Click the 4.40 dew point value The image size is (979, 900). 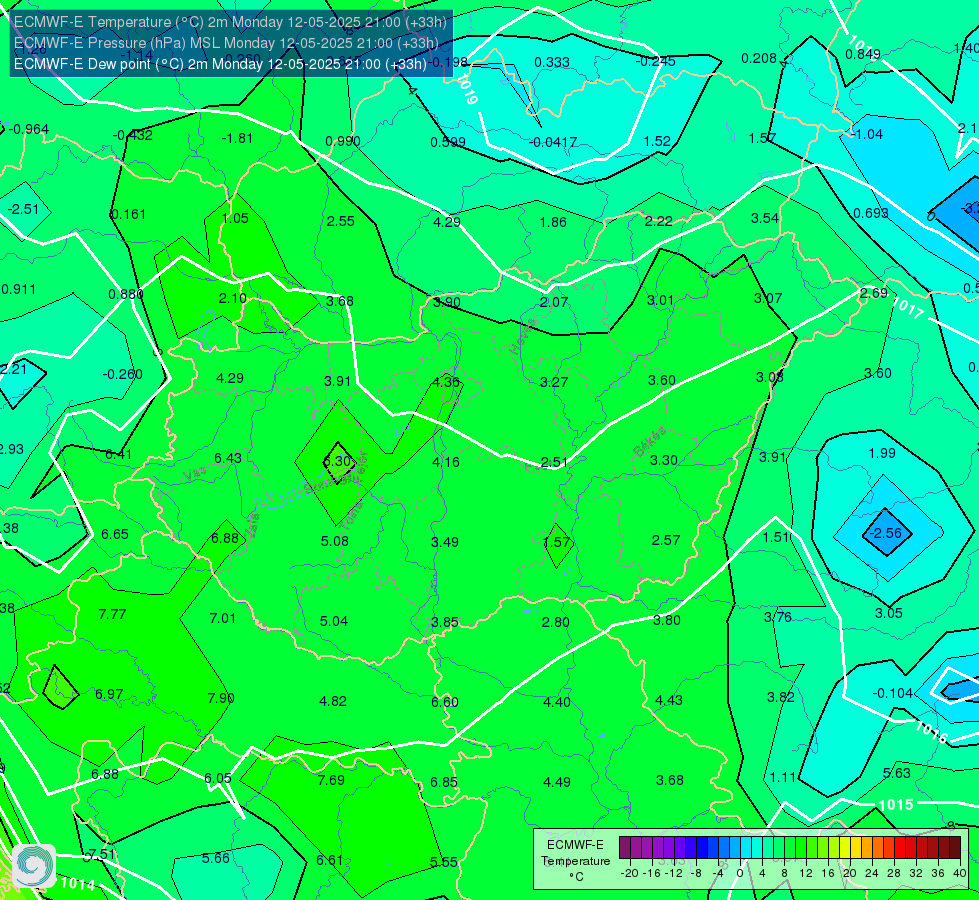[x=556, y=702]
